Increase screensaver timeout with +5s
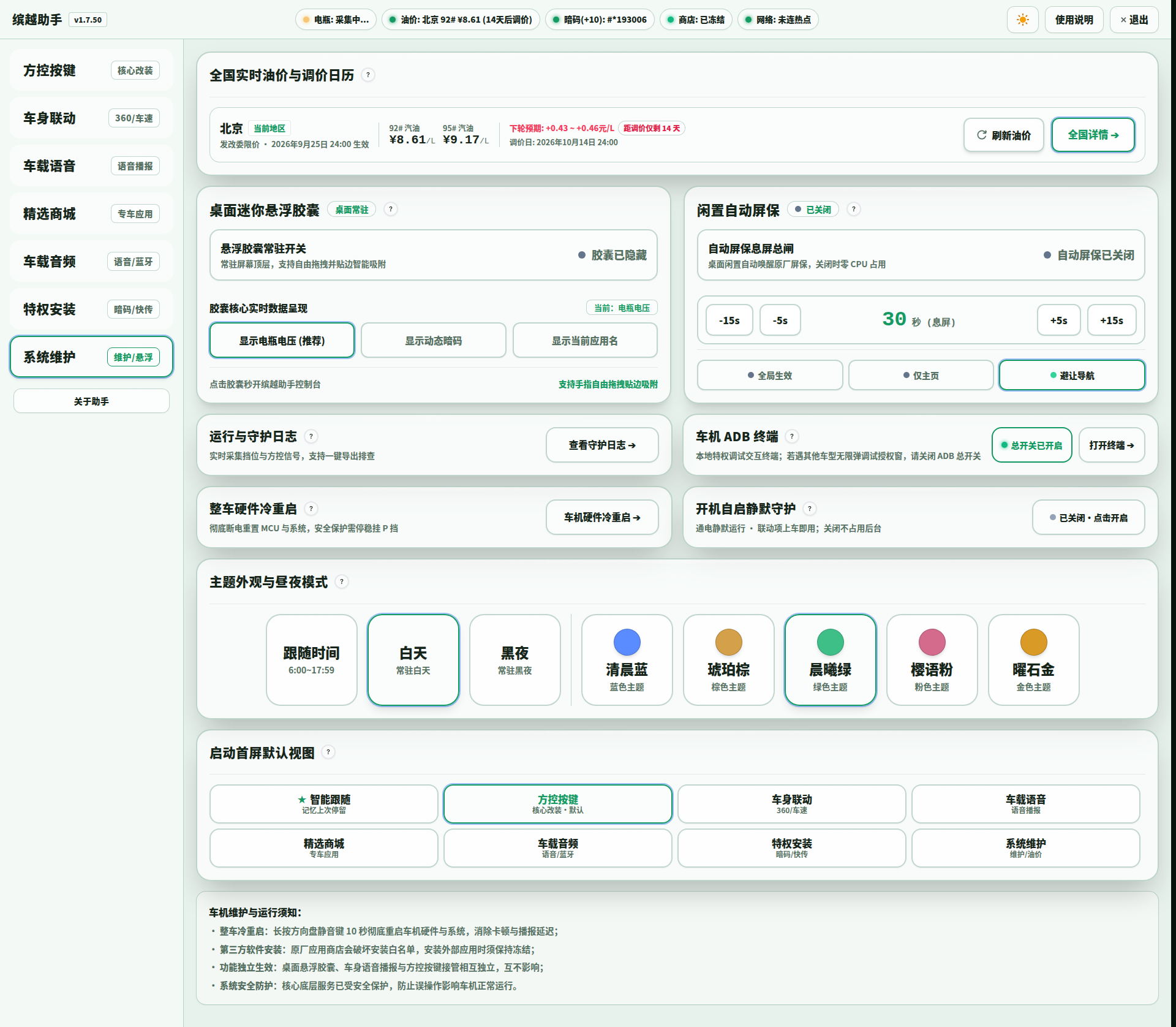The width and height of the screenshot is (1176, 1027). (1058, 320)
